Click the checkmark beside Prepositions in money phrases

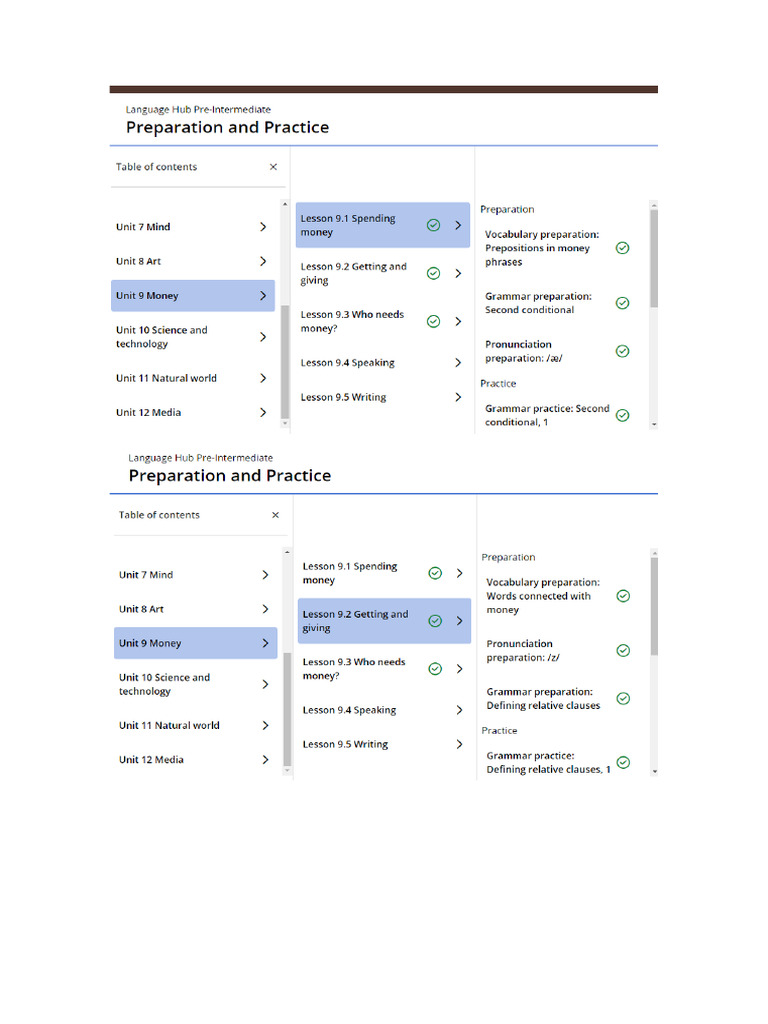coord(622,248)
